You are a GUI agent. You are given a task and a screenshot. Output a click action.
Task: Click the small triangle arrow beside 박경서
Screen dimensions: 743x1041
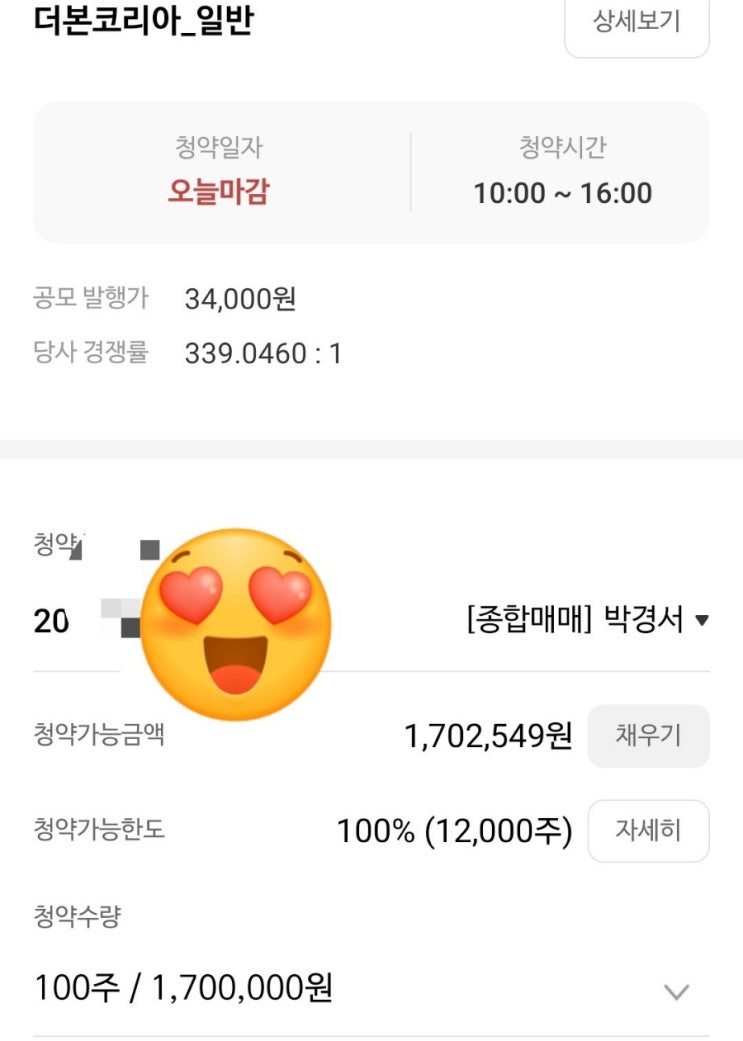coord(701,621)
